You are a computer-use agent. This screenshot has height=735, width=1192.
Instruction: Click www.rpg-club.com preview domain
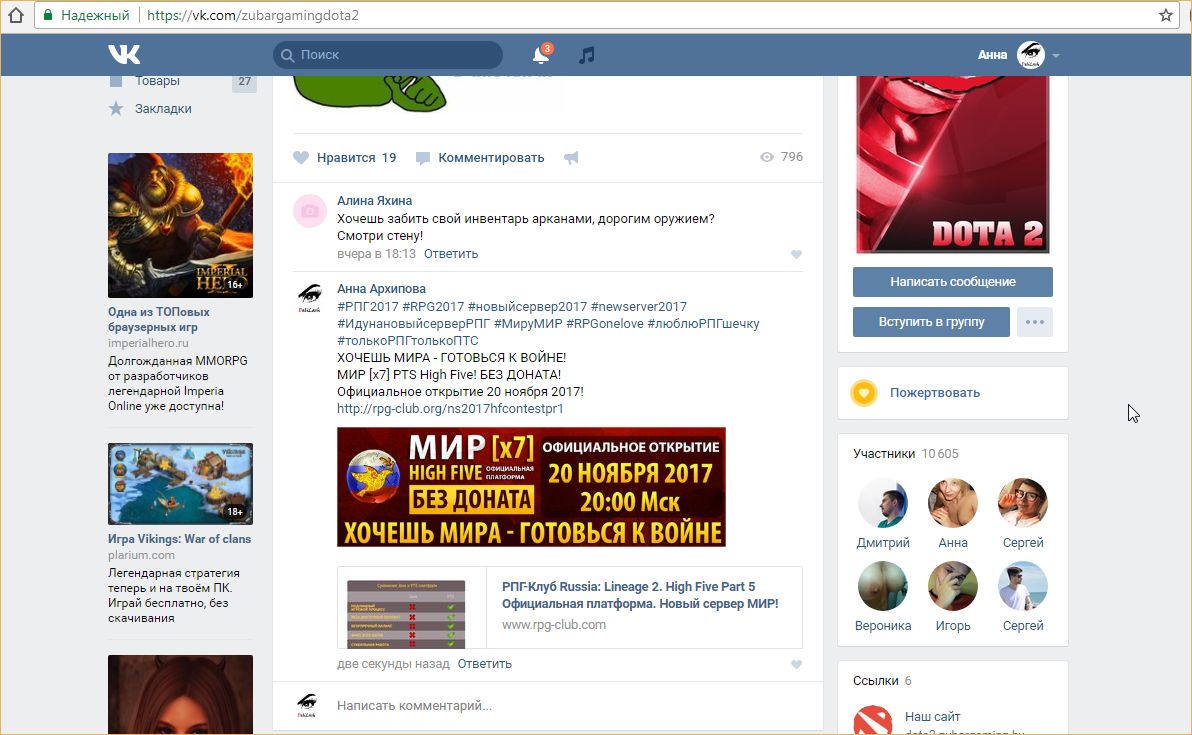tap(553, 625)
